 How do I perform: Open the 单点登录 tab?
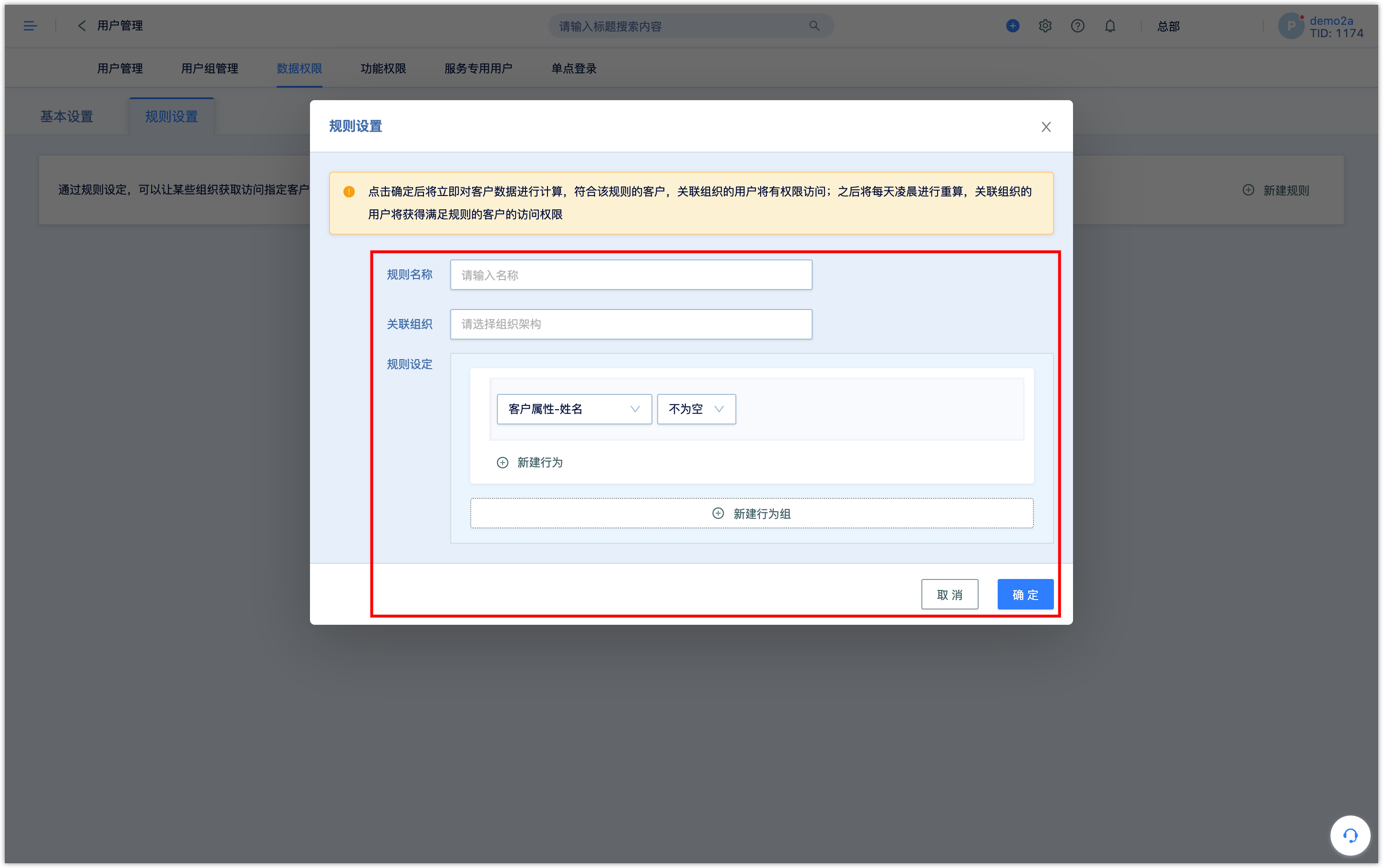(574, 68)
